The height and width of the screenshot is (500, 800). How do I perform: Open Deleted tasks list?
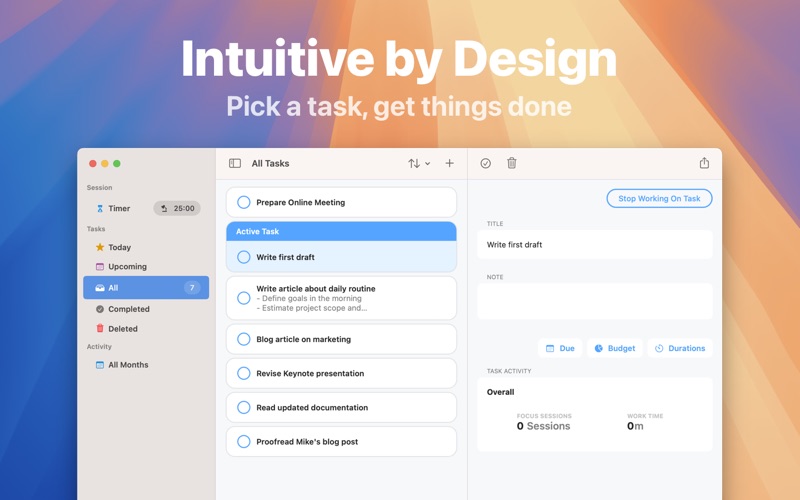122,329
